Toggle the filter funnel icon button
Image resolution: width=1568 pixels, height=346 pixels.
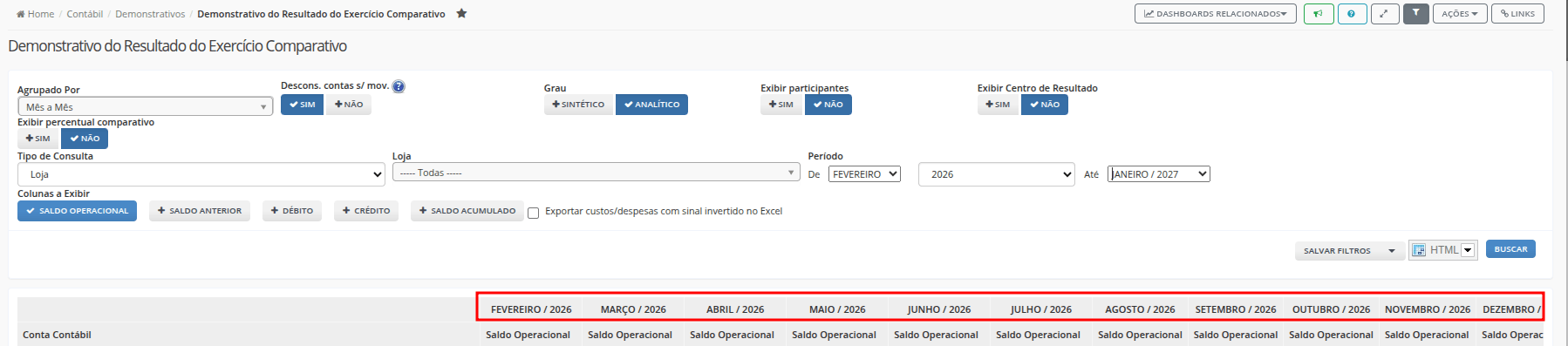coord(1416,14)
